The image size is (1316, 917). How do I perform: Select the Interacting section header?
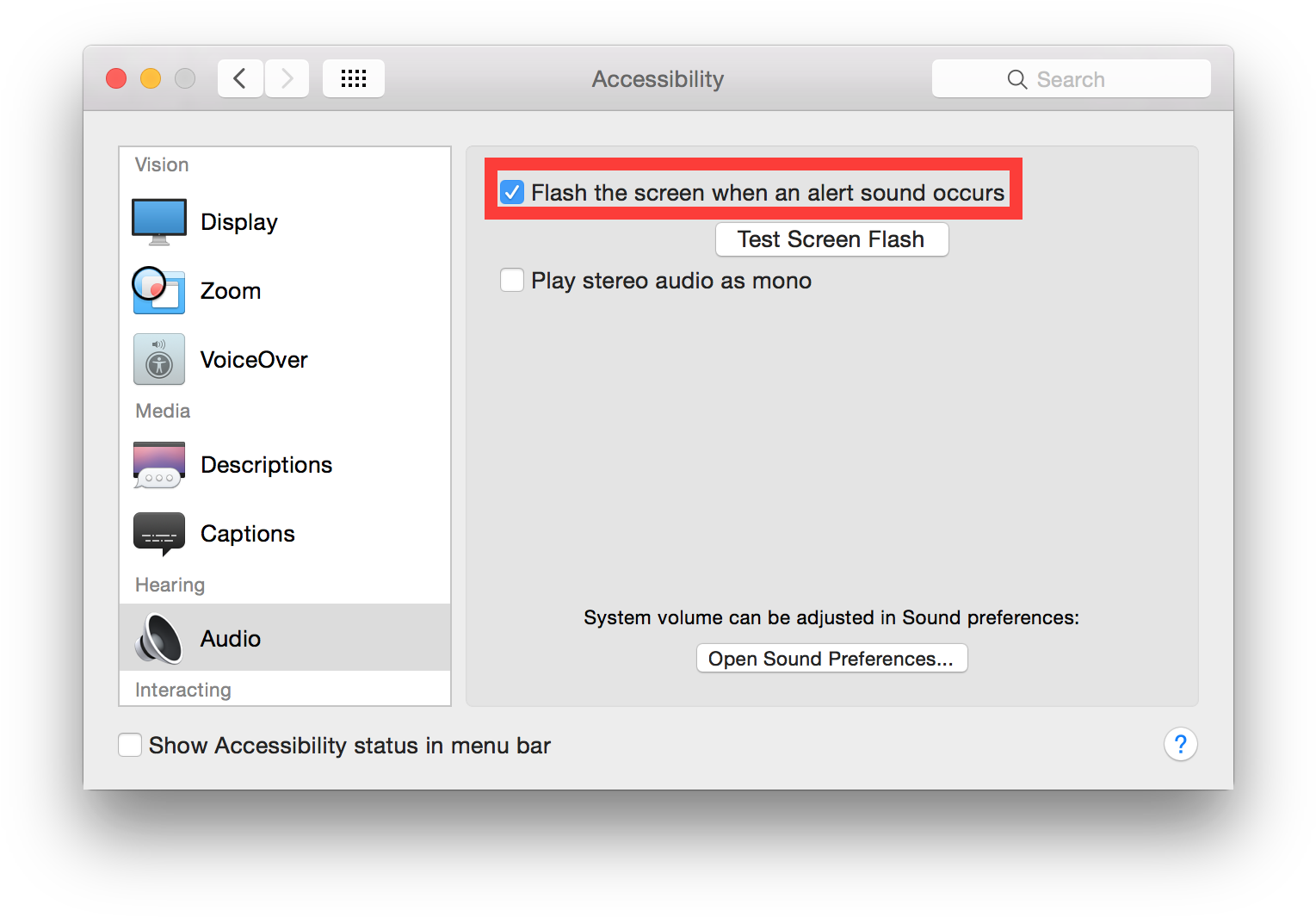coord(182,689)
